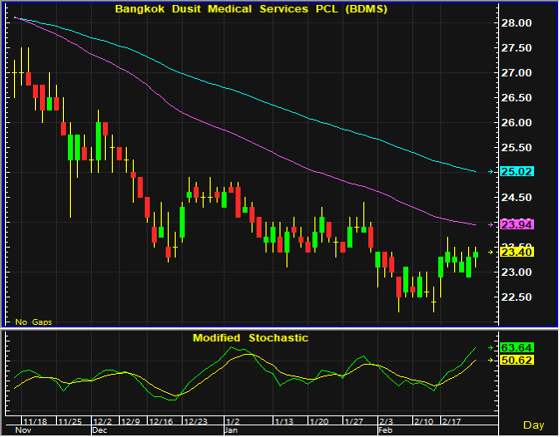Click the 2/17 date axis marker
The width and height of the screenshot is (560, 437).
click(451, 421)
